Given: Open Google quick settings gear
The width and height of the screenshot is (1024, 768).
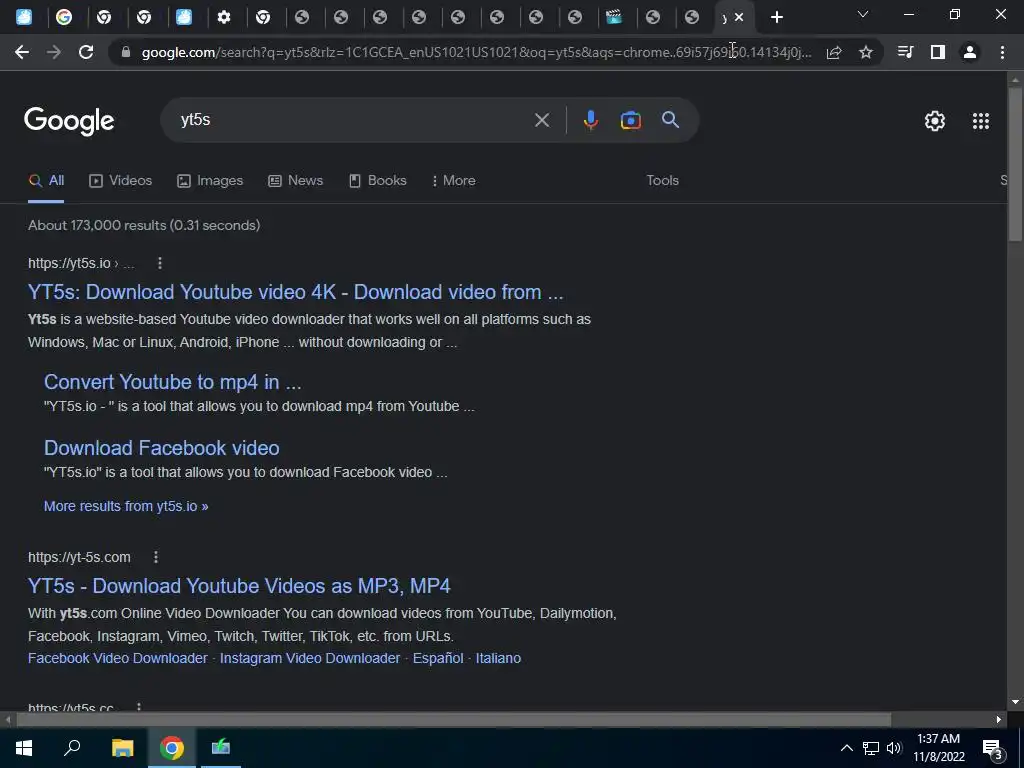Looking at the screenshot, I should pos(935,121).
